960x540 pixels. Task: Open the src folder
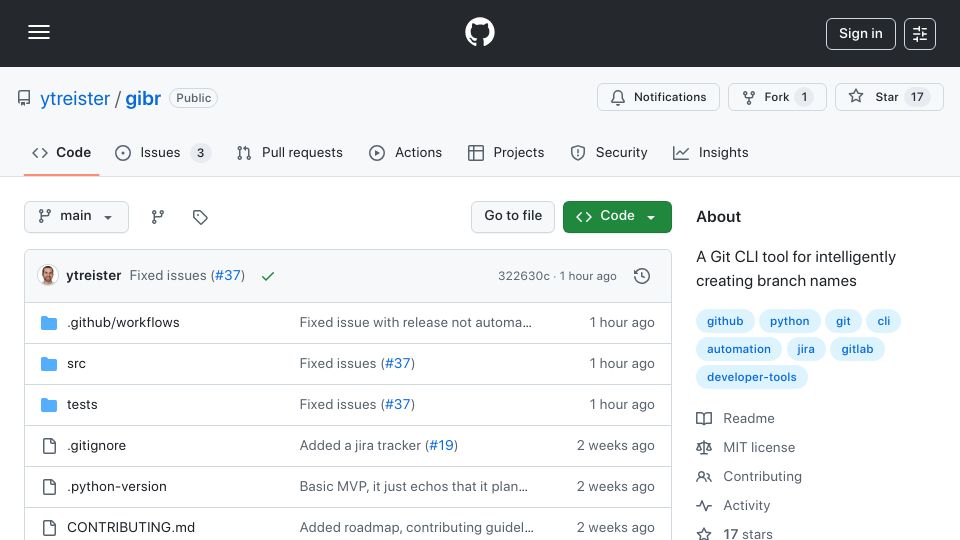(77, 364)
